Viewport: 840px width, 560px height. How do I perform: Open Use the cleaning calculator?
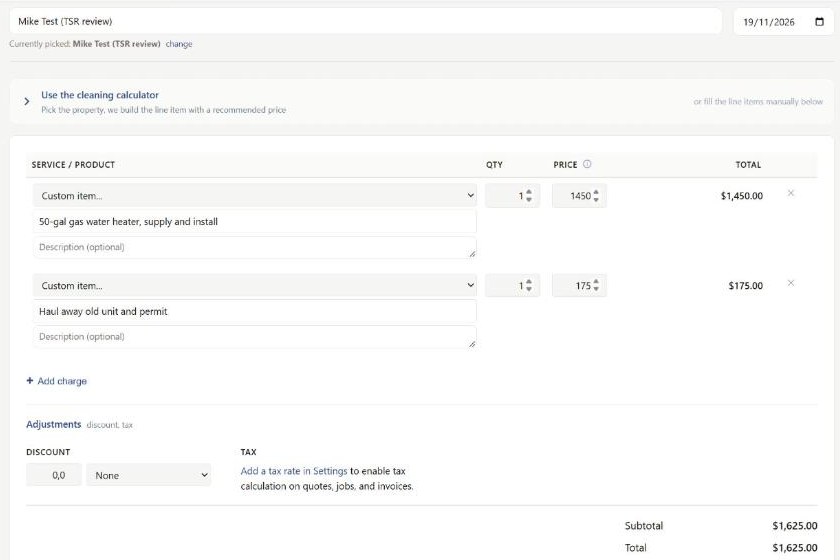point(100,95)
